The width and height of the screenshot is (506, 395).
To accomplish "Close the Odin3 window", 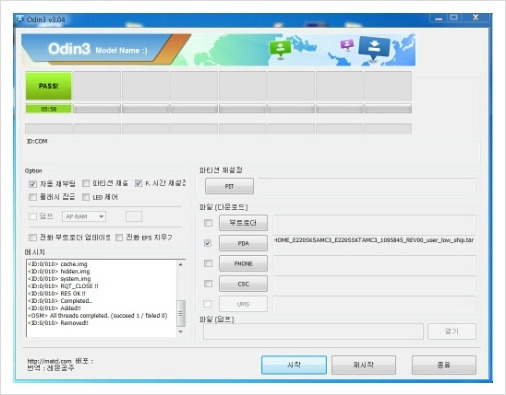I will click(x=476, y=18).
